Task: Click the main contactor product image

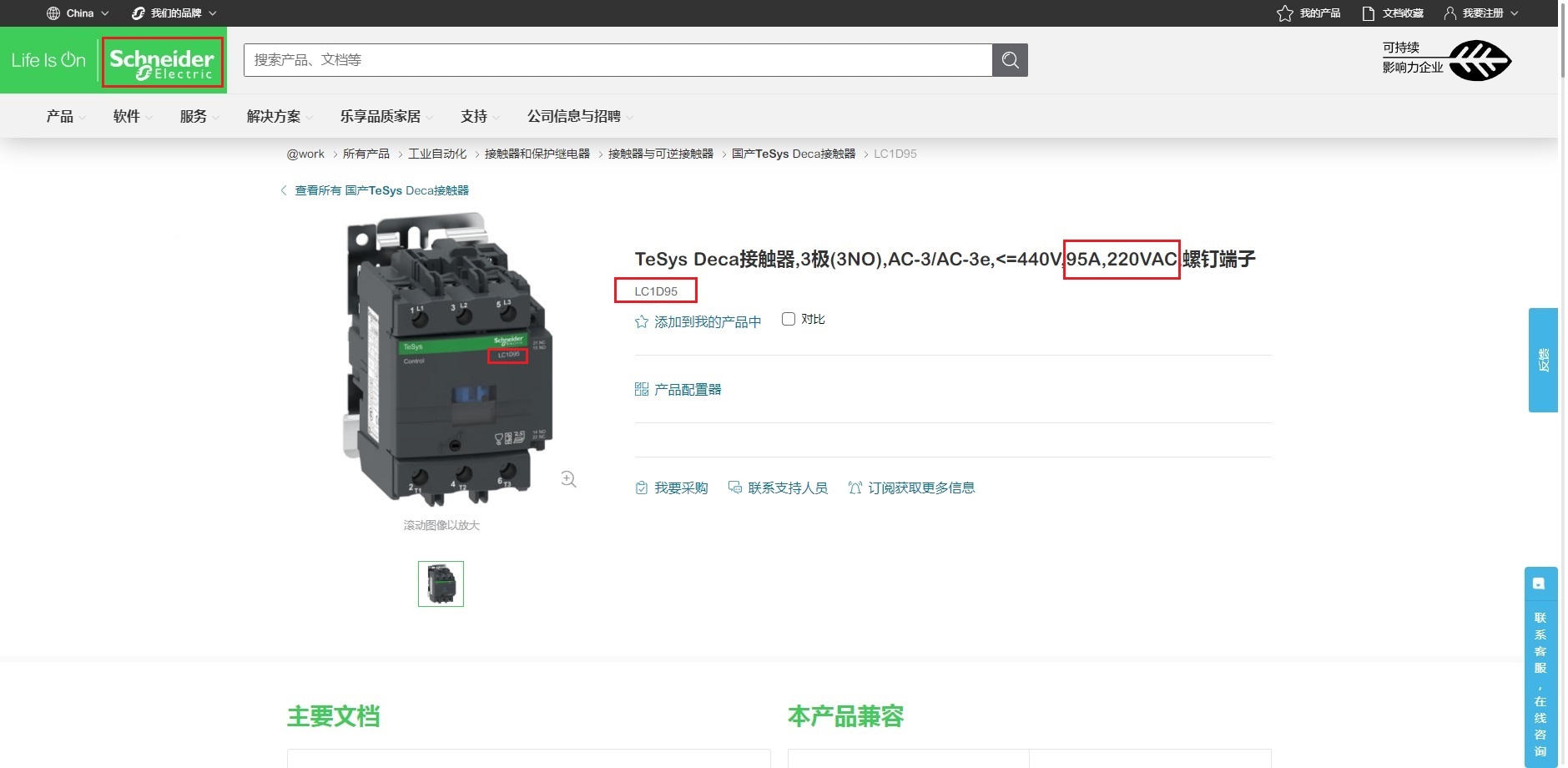Action: click(447, 359)
